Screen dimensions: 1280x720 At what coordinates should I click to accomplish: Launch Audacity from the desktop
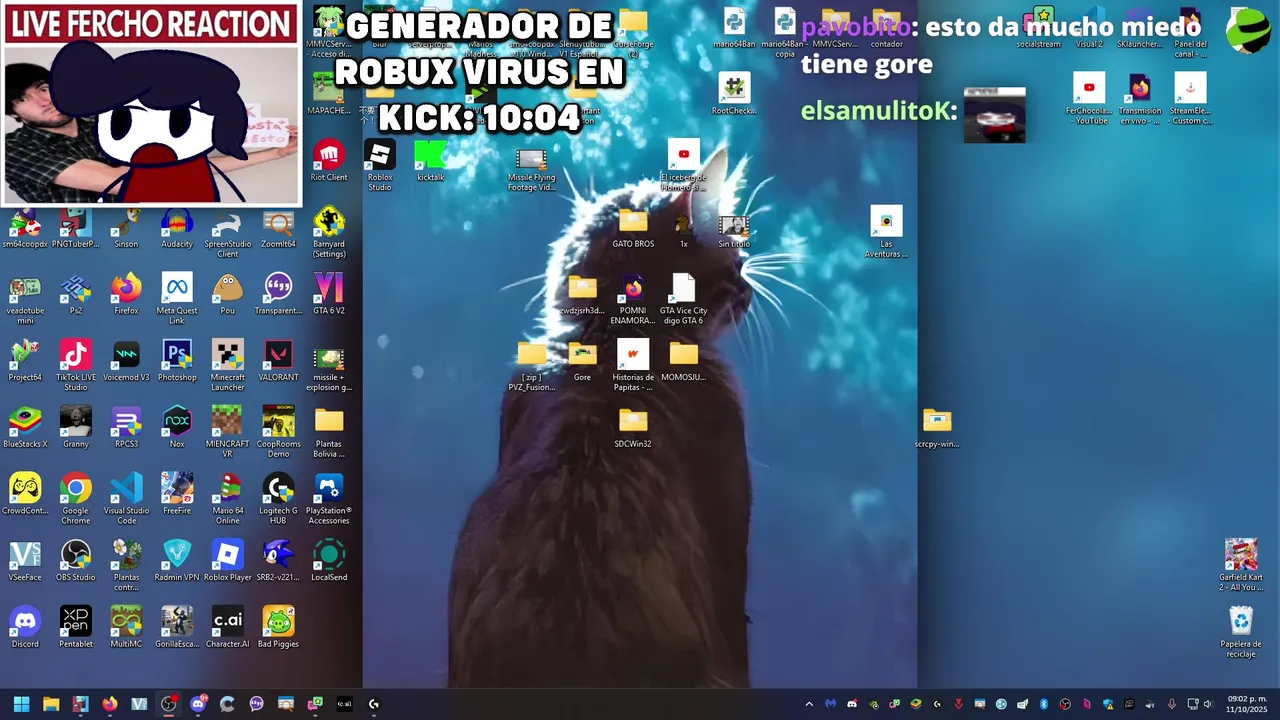(177, 228)
